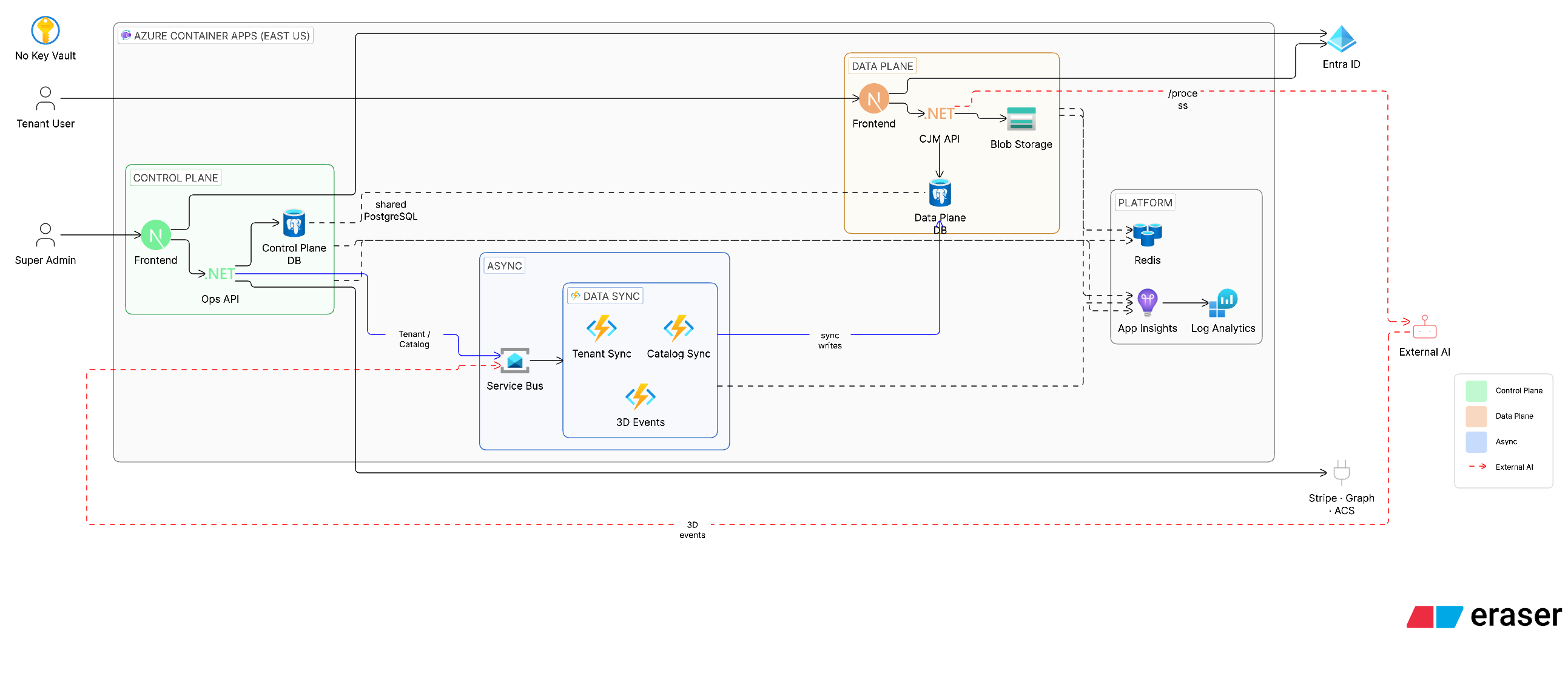This screenshot has height=695, width=1568.
Task: Click the Ops API .NET icon
Action: click(x=220, y=274)
